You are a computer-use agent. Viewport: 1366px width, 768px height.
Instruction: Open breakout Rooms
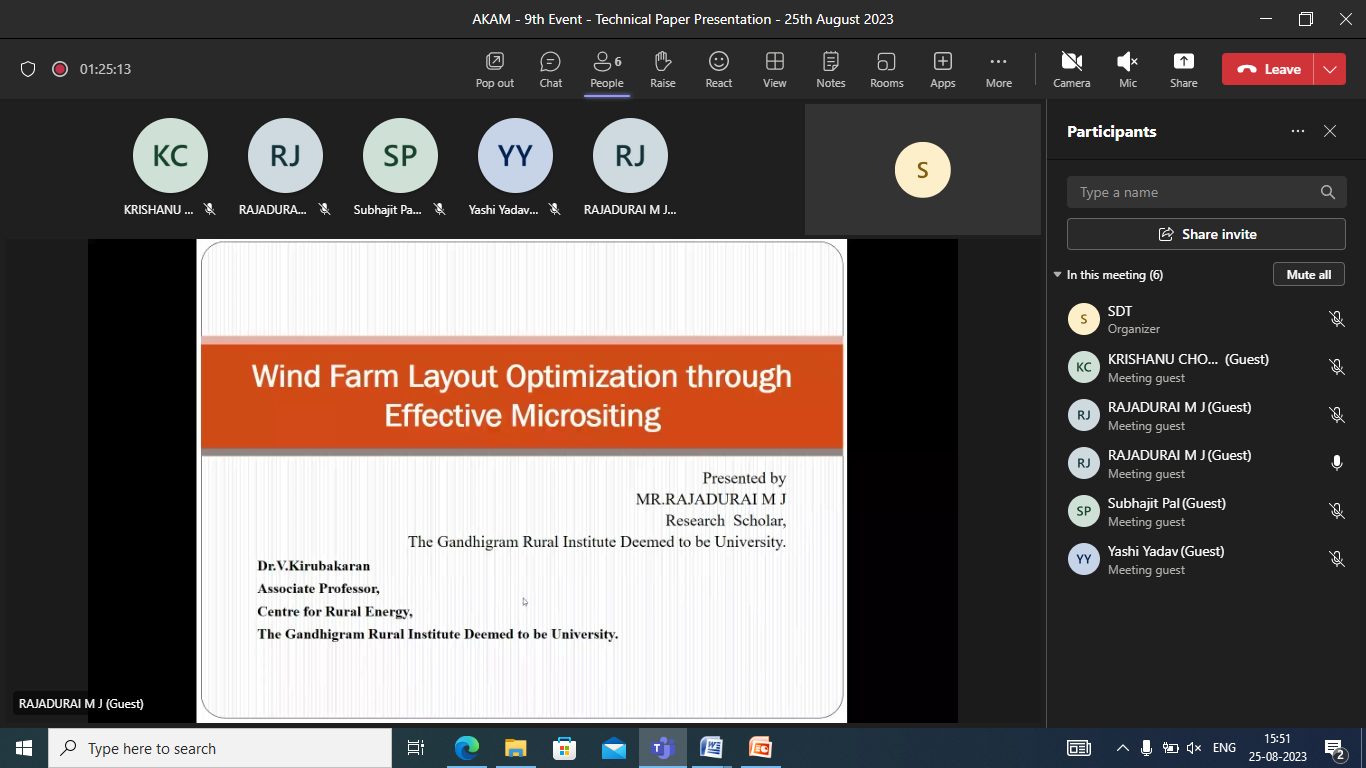coord(886,69)
